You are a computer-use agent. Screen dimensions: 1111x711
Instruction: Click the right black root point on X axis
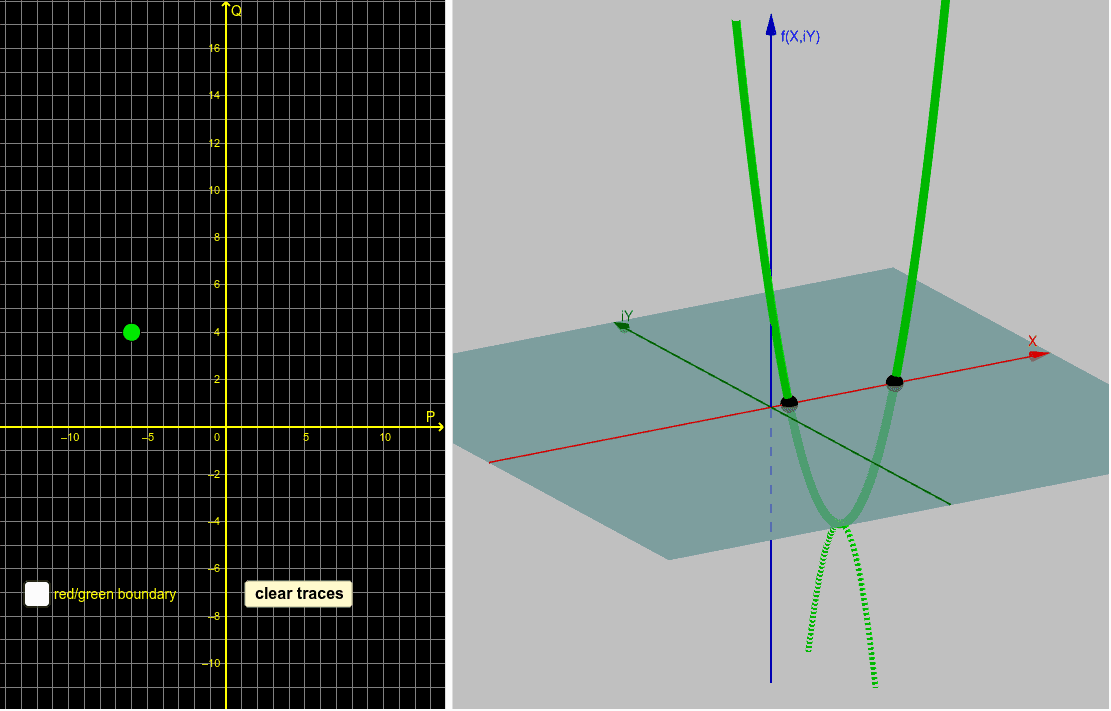[x=894, y=383]
